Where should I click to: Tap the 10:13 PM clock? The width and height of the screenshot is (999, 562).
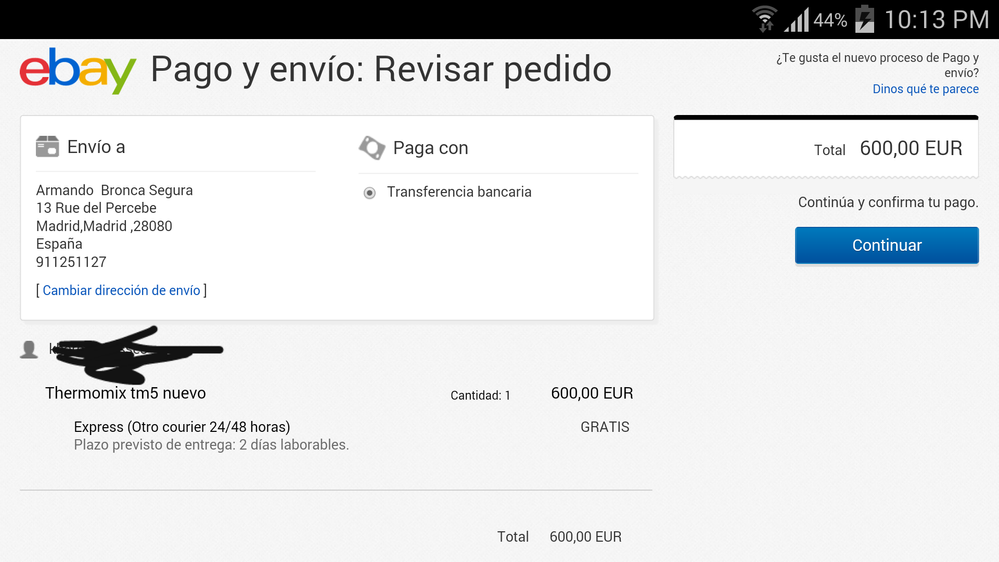click(937, 20)
